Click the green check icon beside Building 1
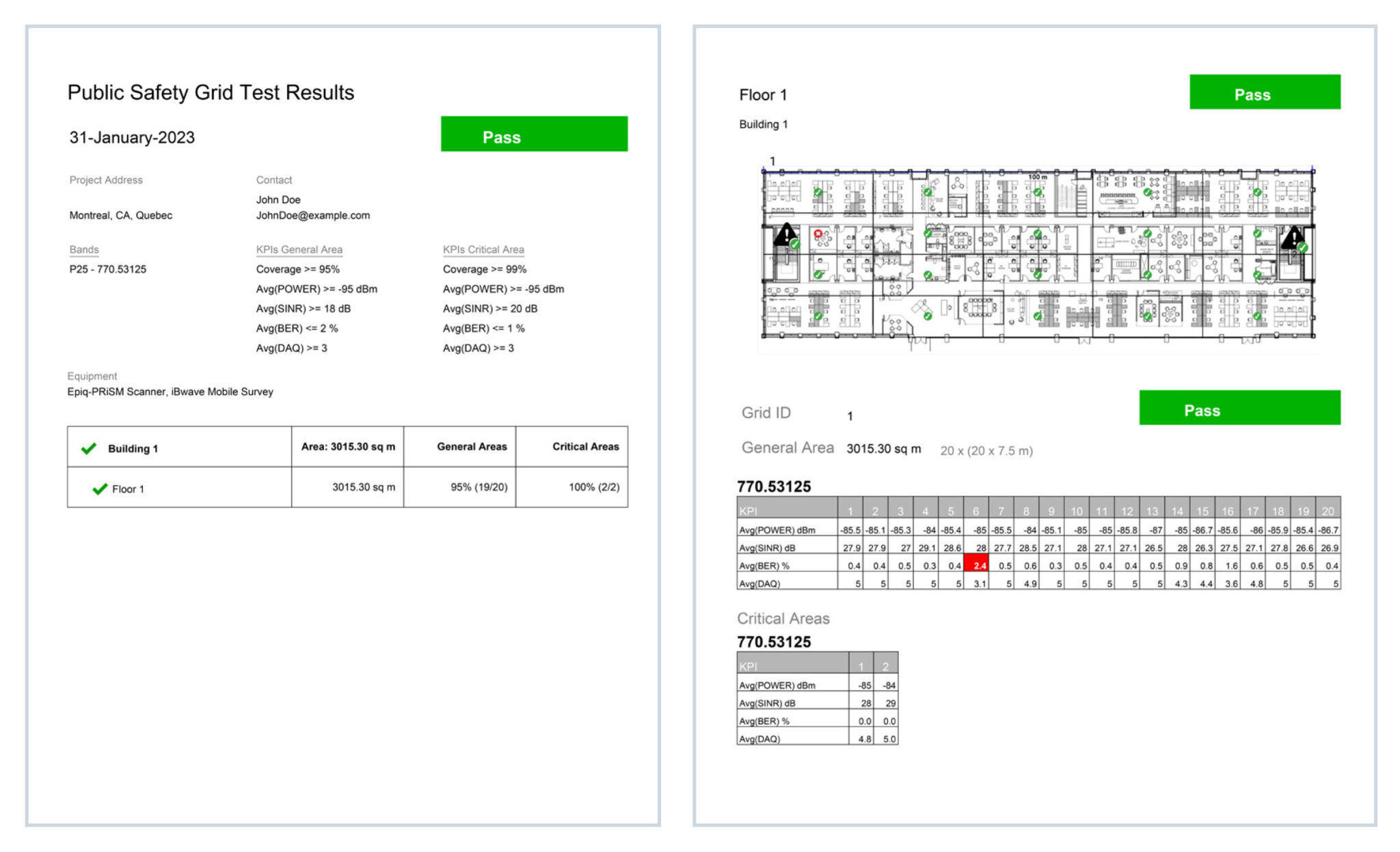This screenshot has height=852, width=1400. 88,448
